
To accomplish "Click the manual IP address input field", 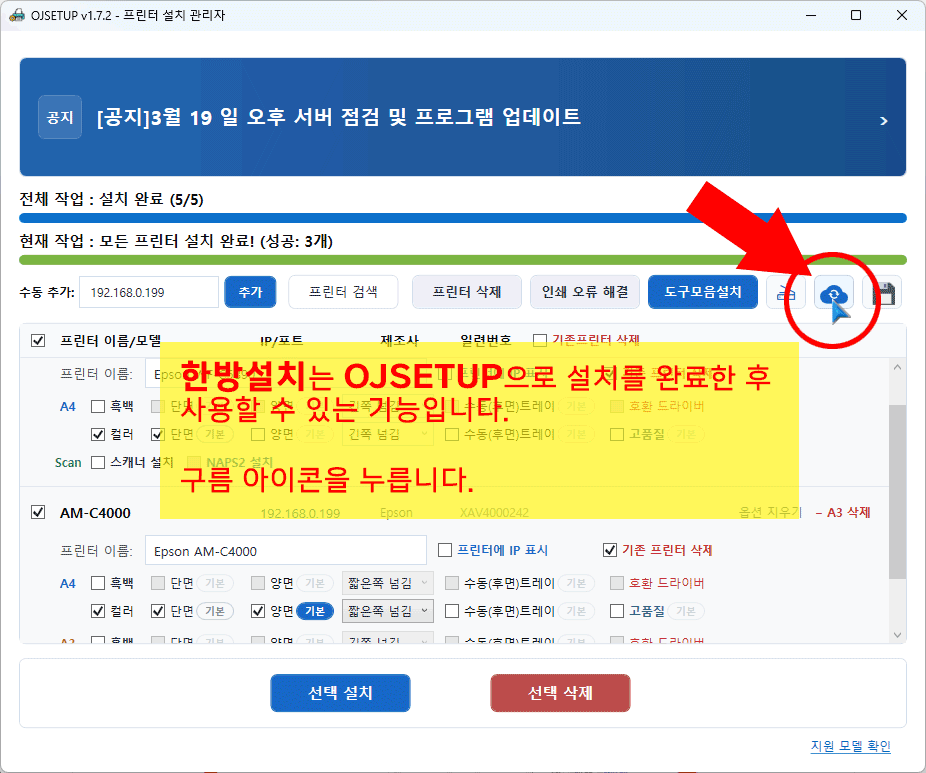I will point(148,292).
